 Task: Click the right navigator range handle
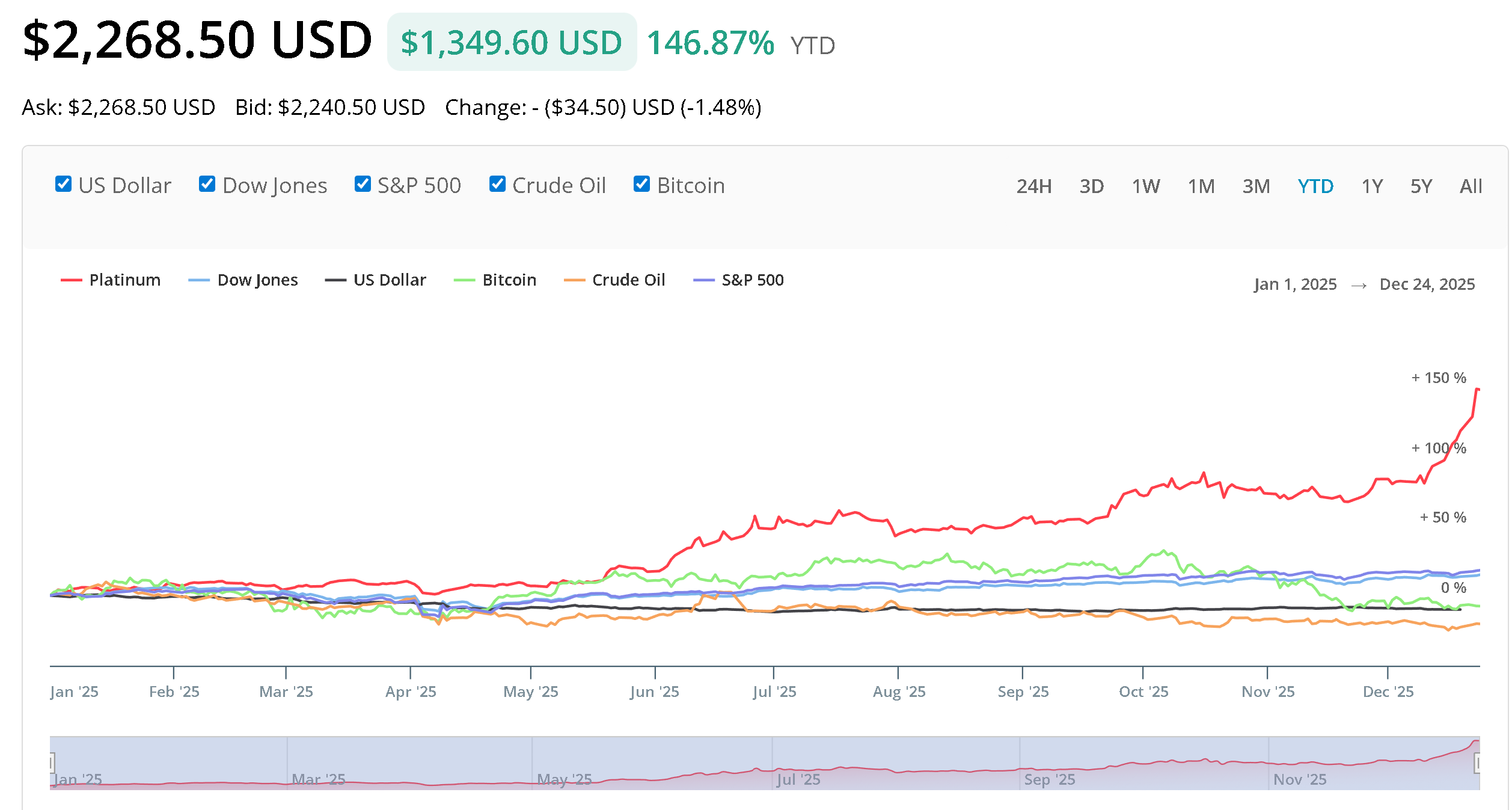1477,764
